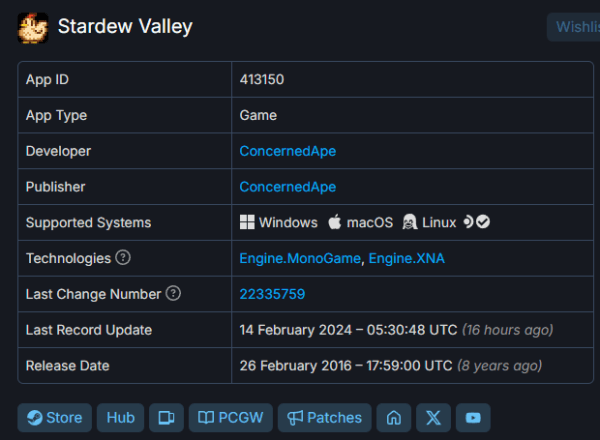
Task: Open the X (Twitter) icon button
Action: [x=433, y=418]
